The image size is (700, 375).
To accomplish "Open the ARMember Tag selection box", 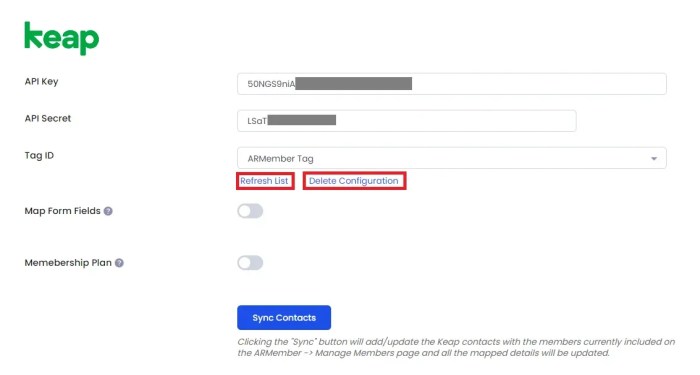I will (452, 158).
